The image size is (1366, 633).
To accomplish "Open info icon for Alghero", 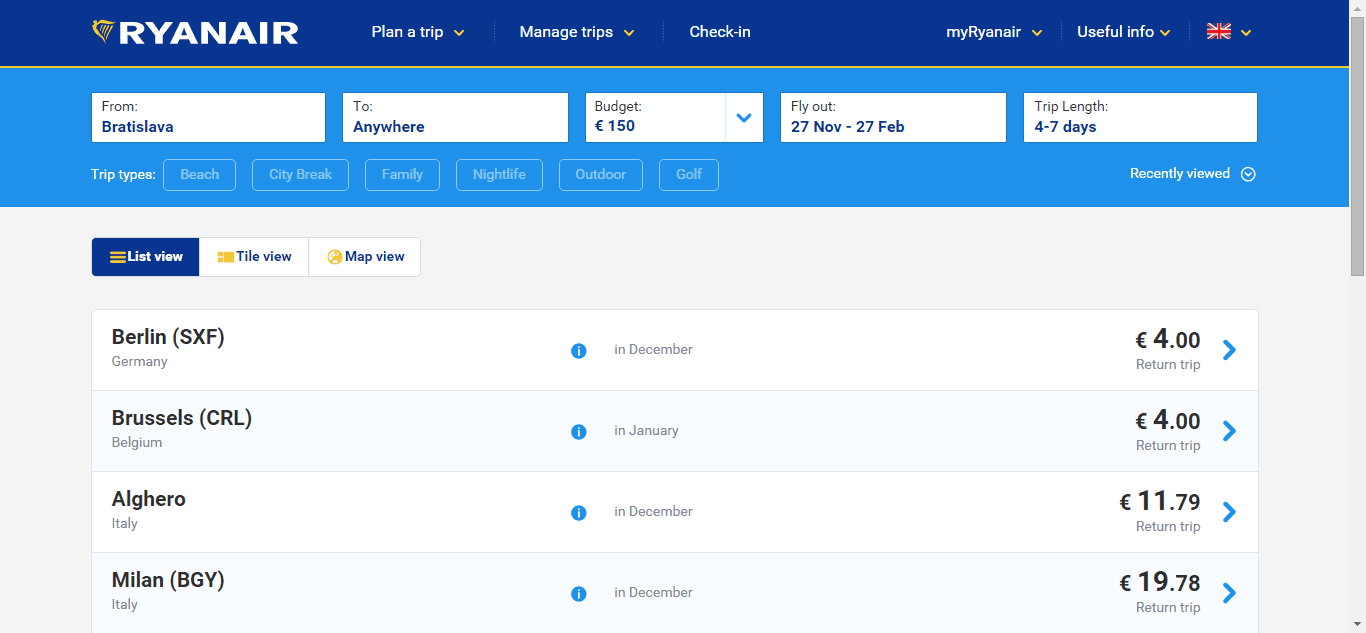I will click(x=578, y=513).
